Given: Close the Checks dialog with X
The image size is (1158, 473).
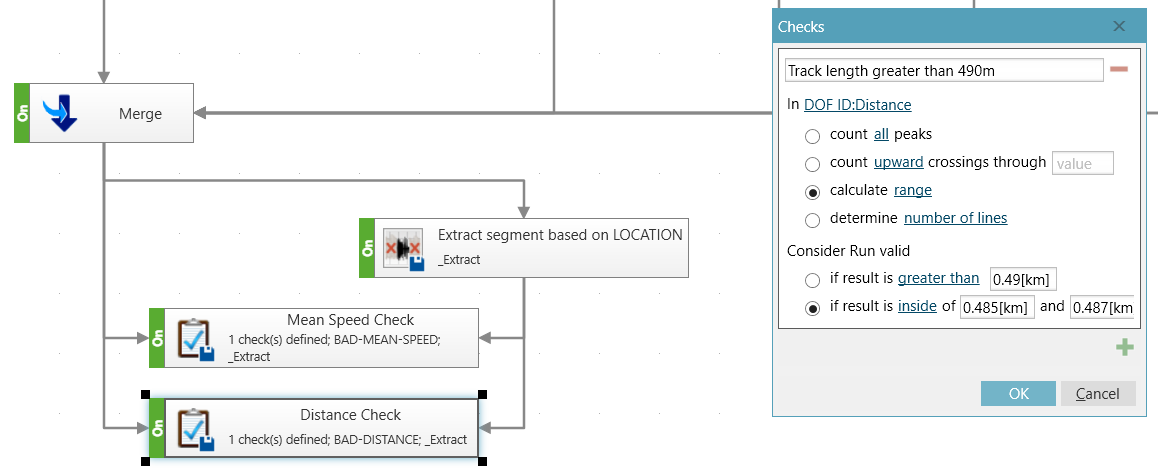Looking at the screenshot, I should pos(1119,27).
